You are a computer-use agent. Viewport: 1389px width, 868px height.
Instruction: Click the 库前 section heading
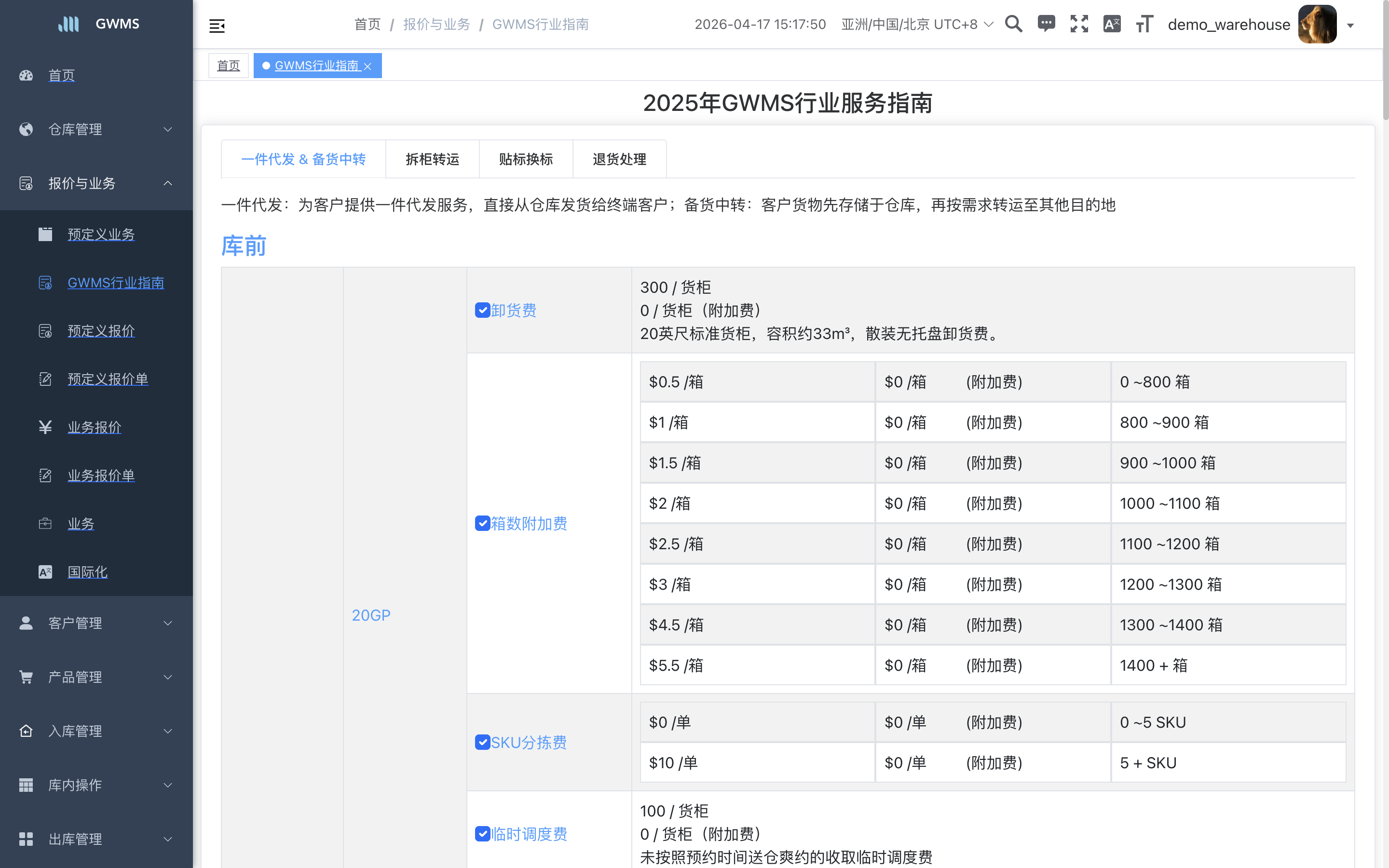pos(244,246)
